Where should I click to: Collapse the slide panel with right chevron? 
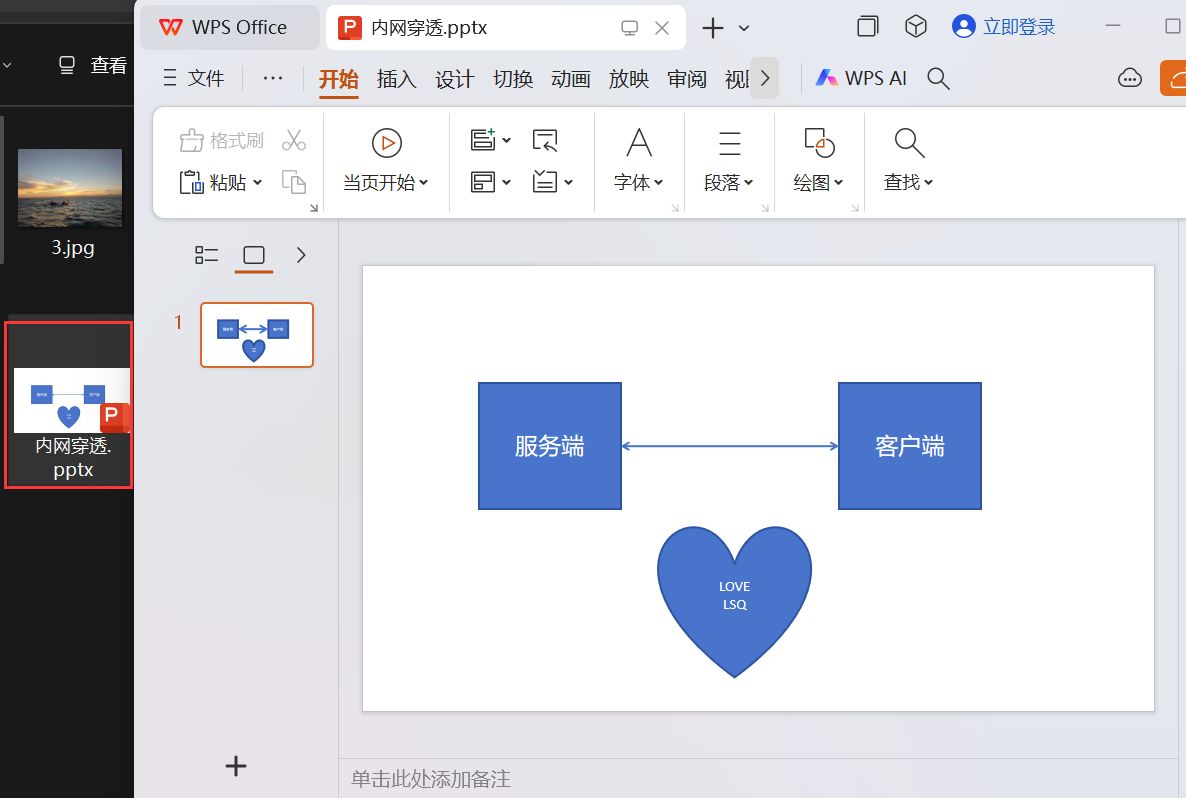pyautogui.click(x=301, y=256)
